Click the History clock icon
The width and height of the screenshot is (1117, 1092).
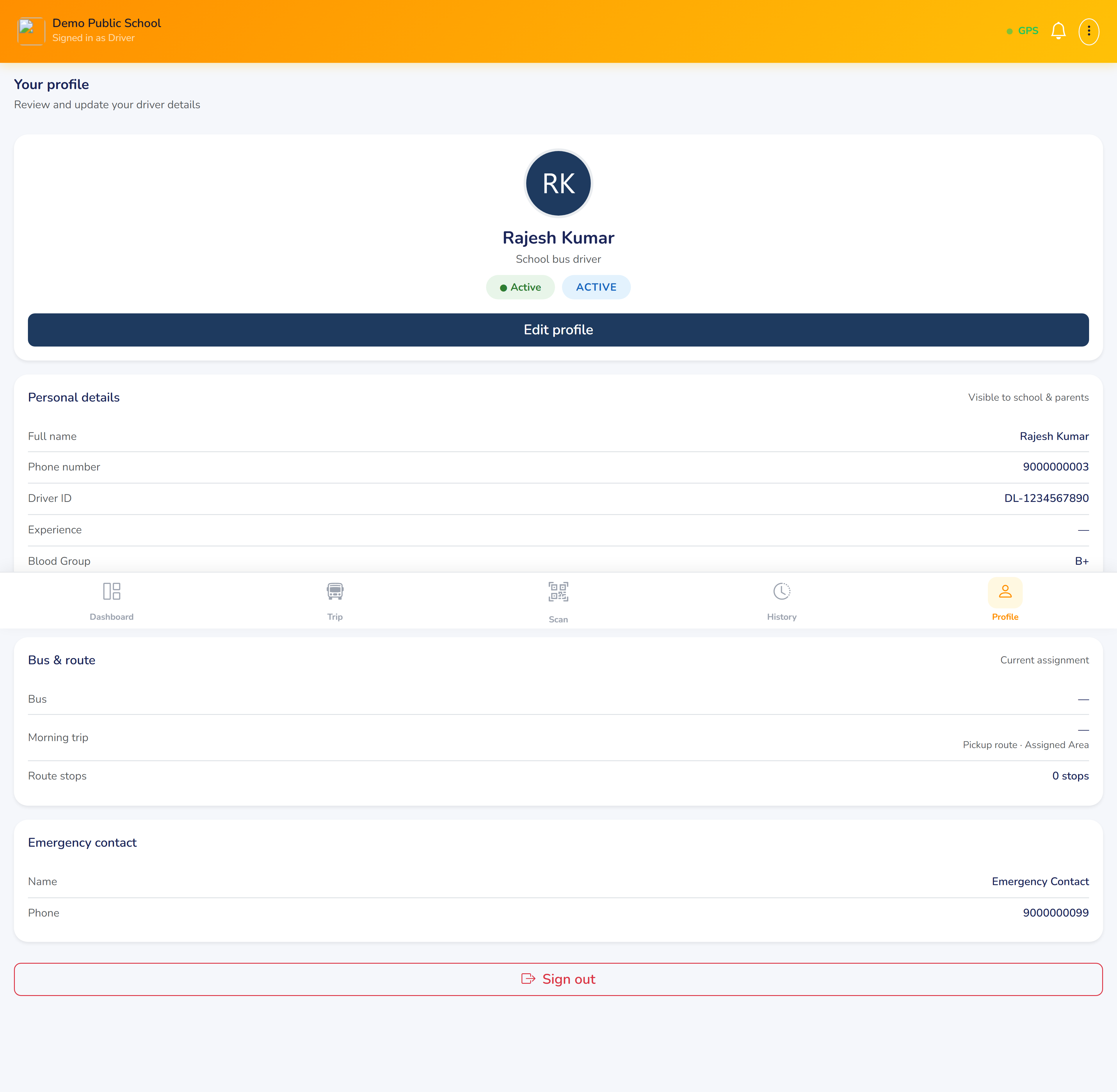(x=782, y=591)
